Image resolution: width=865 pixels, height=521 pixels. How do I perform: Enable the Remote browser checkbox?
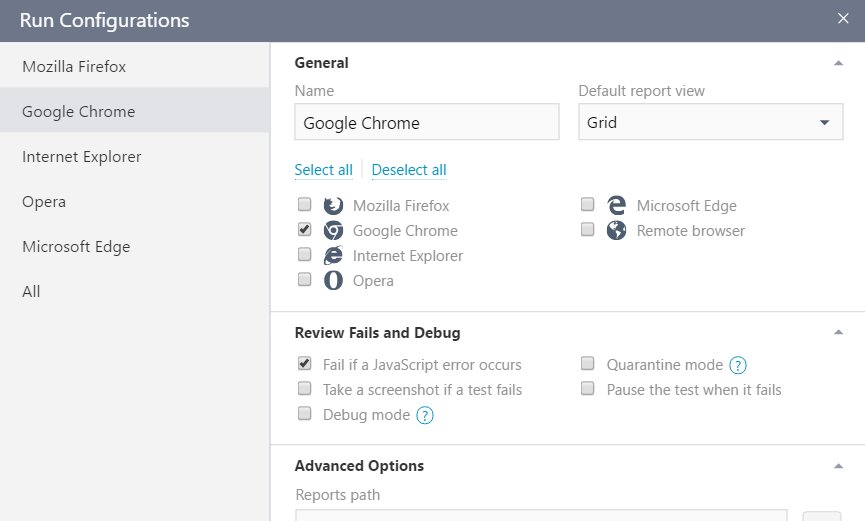pos(588,230)
